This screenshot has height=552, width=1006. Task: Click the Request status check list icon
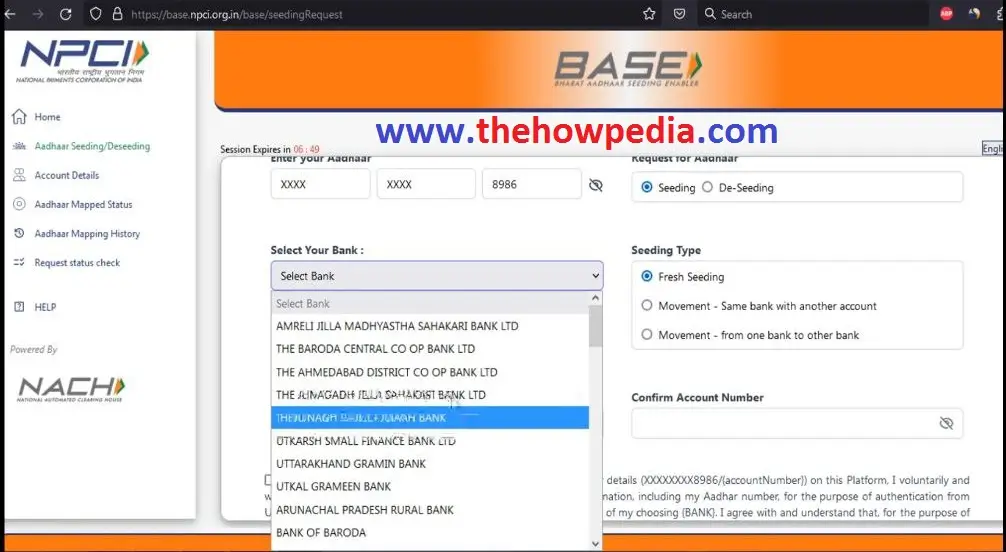tap(19, 262)
